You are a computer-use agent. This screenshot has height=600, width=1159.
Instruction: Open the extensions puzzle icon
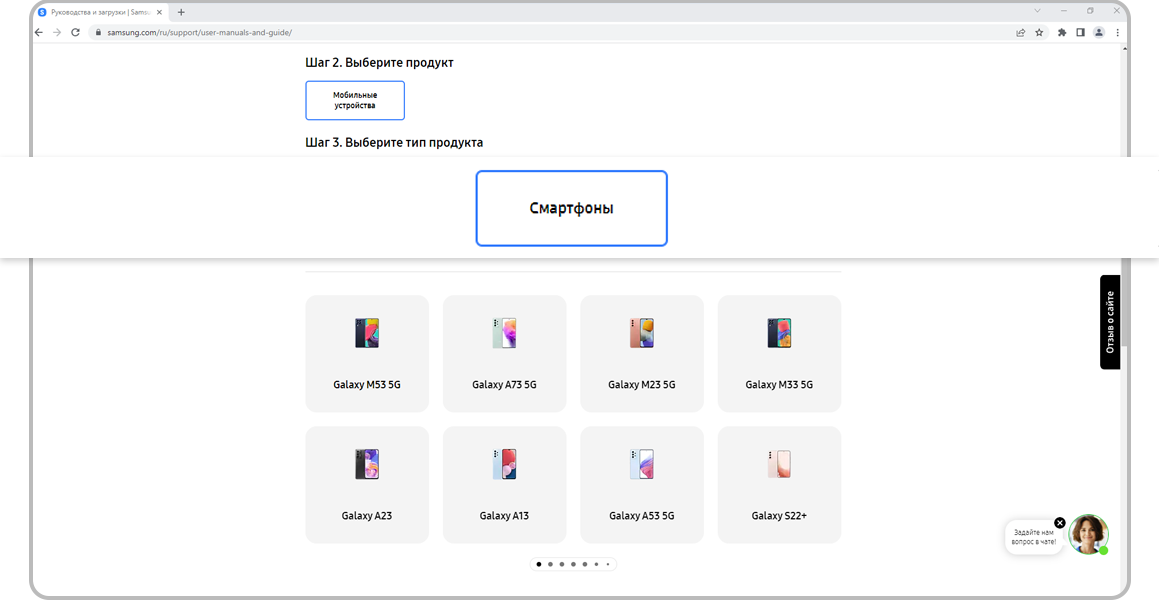point(1062,33)
